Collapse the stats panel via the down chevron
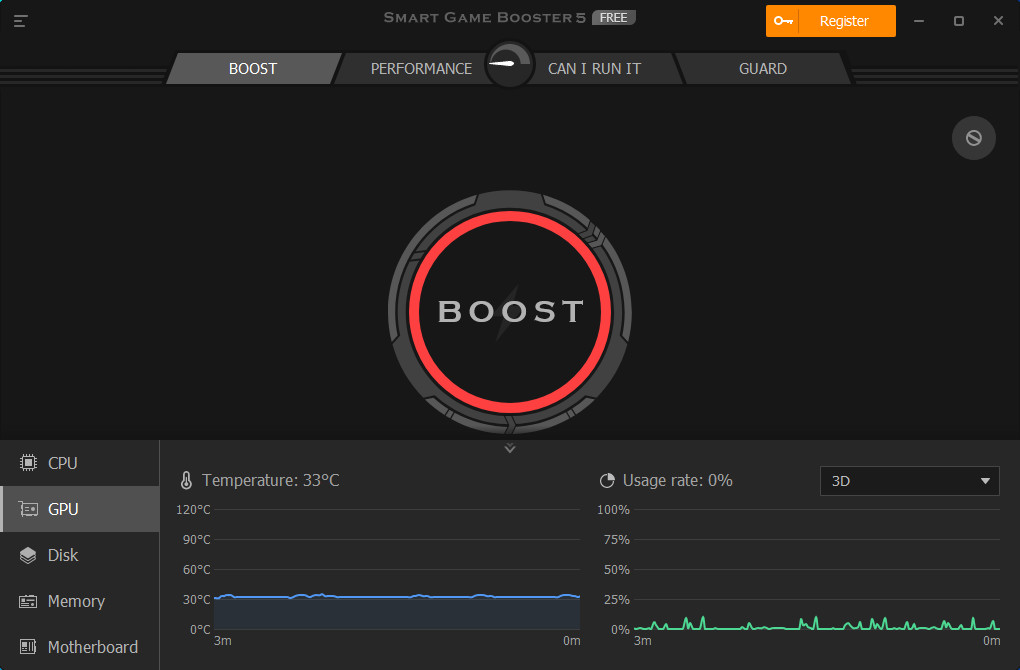Viewport: 1020px width, 670px height. tap(509, 448)
